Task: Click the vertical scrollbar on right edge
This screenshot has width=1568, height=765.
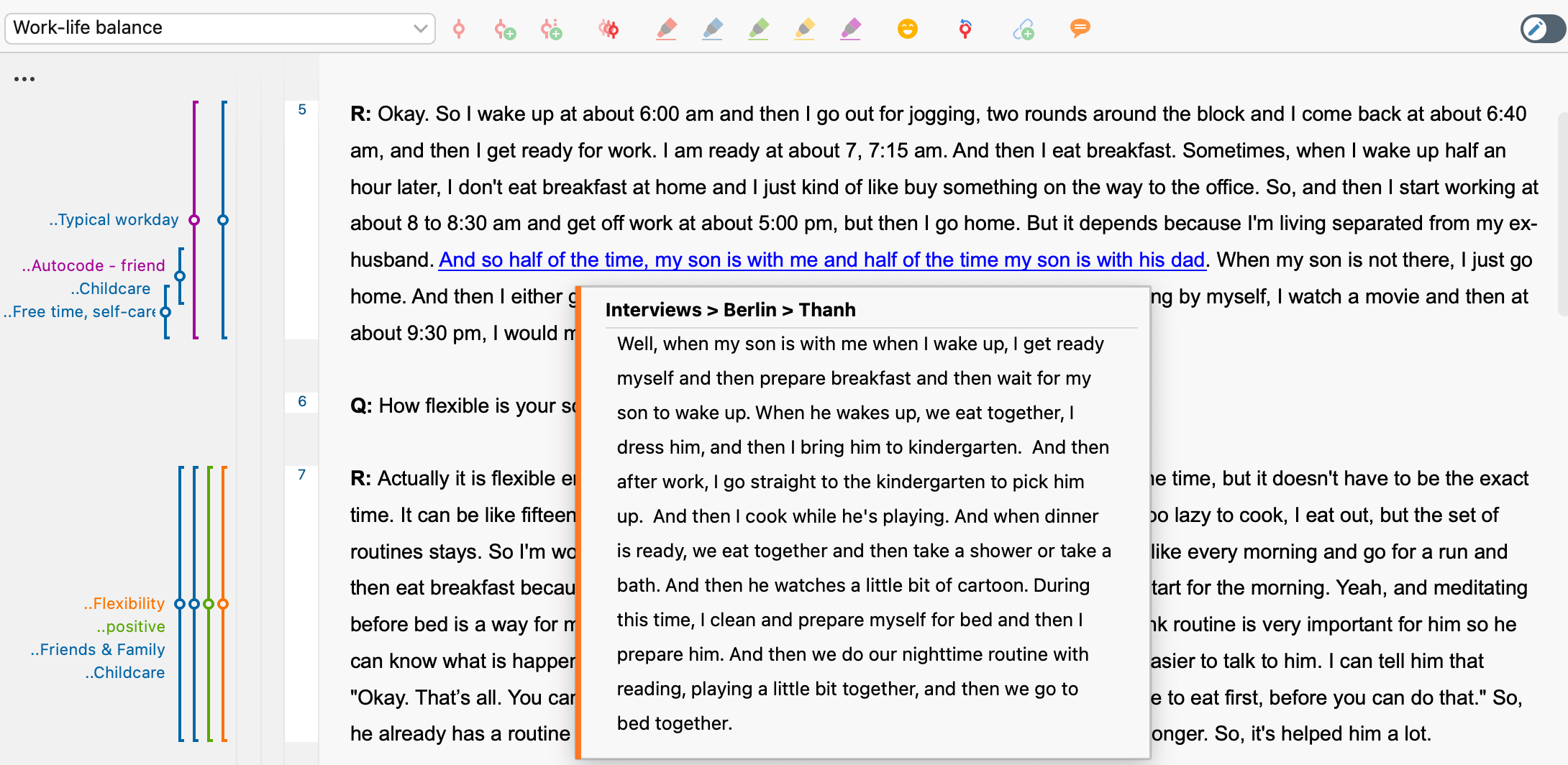Action: [x=1562, y=214]
